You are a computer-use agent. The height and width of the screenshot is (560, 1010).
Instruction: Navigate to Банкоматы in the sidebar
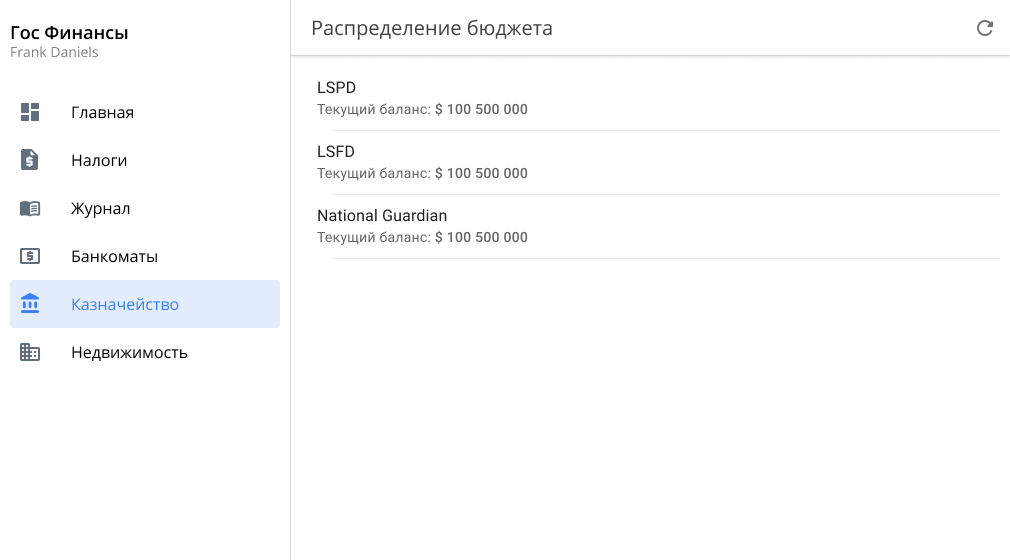114,256
